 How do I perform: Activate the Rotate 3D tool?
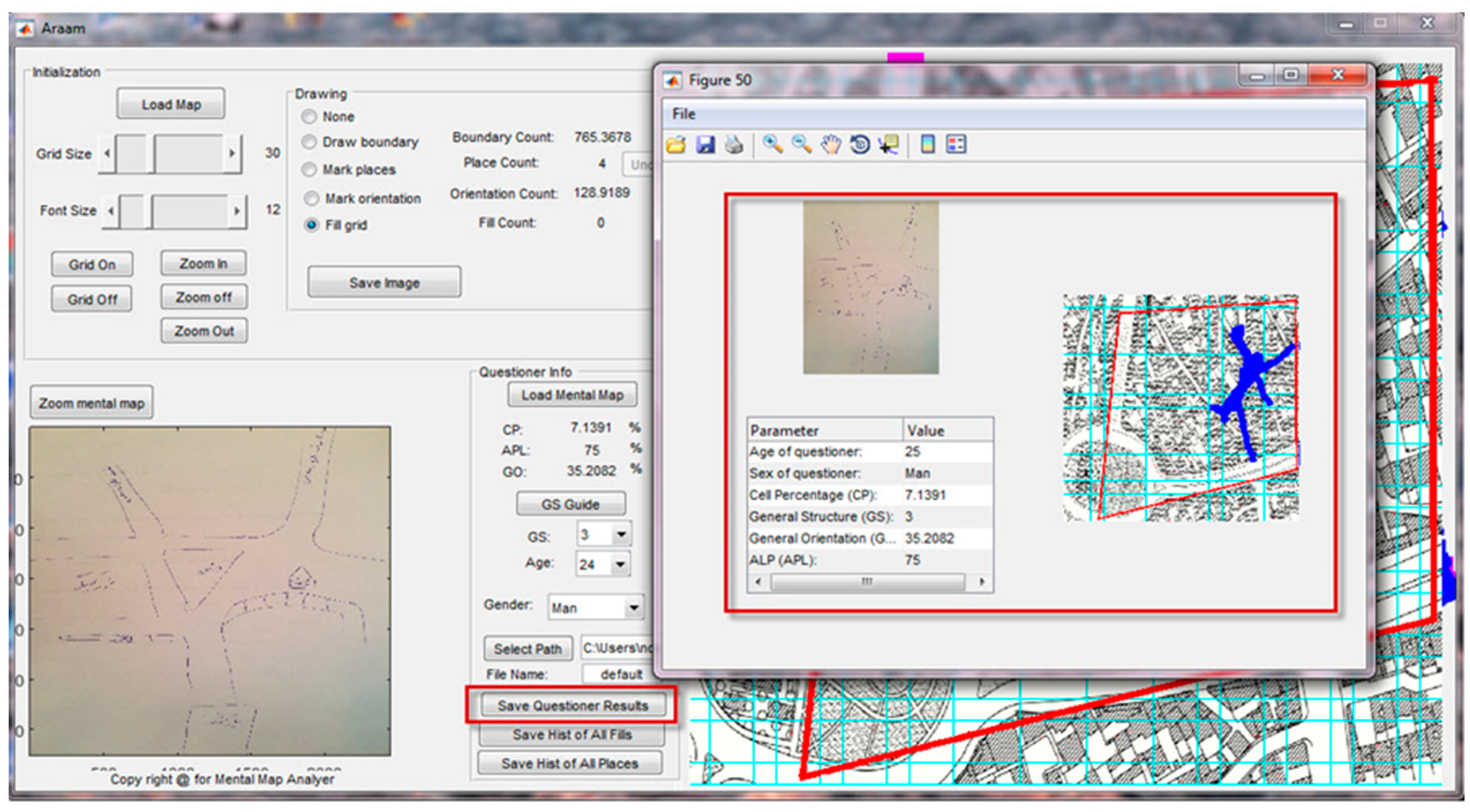point(860,144)
